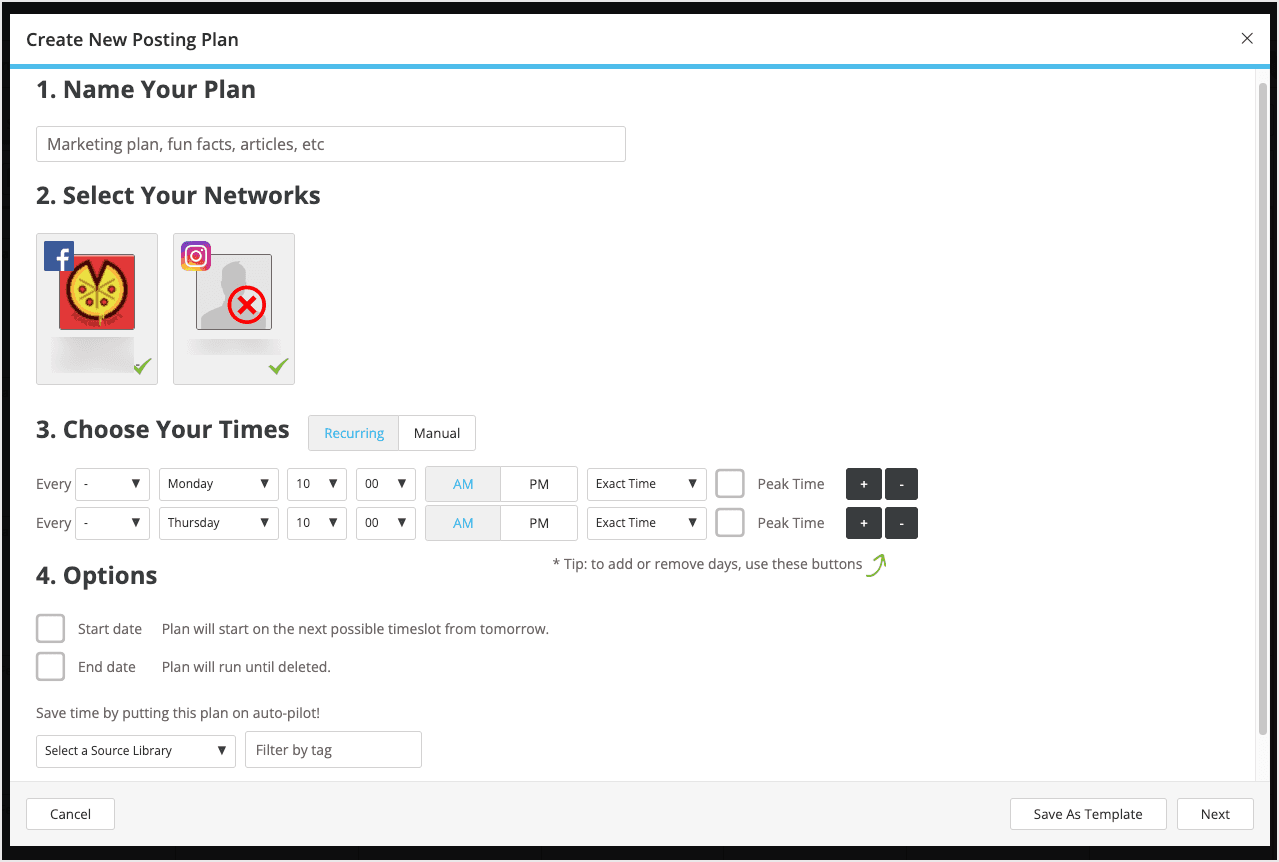
Task: Click the plus button on the Thursday row
Action: (x=863, y=523)
